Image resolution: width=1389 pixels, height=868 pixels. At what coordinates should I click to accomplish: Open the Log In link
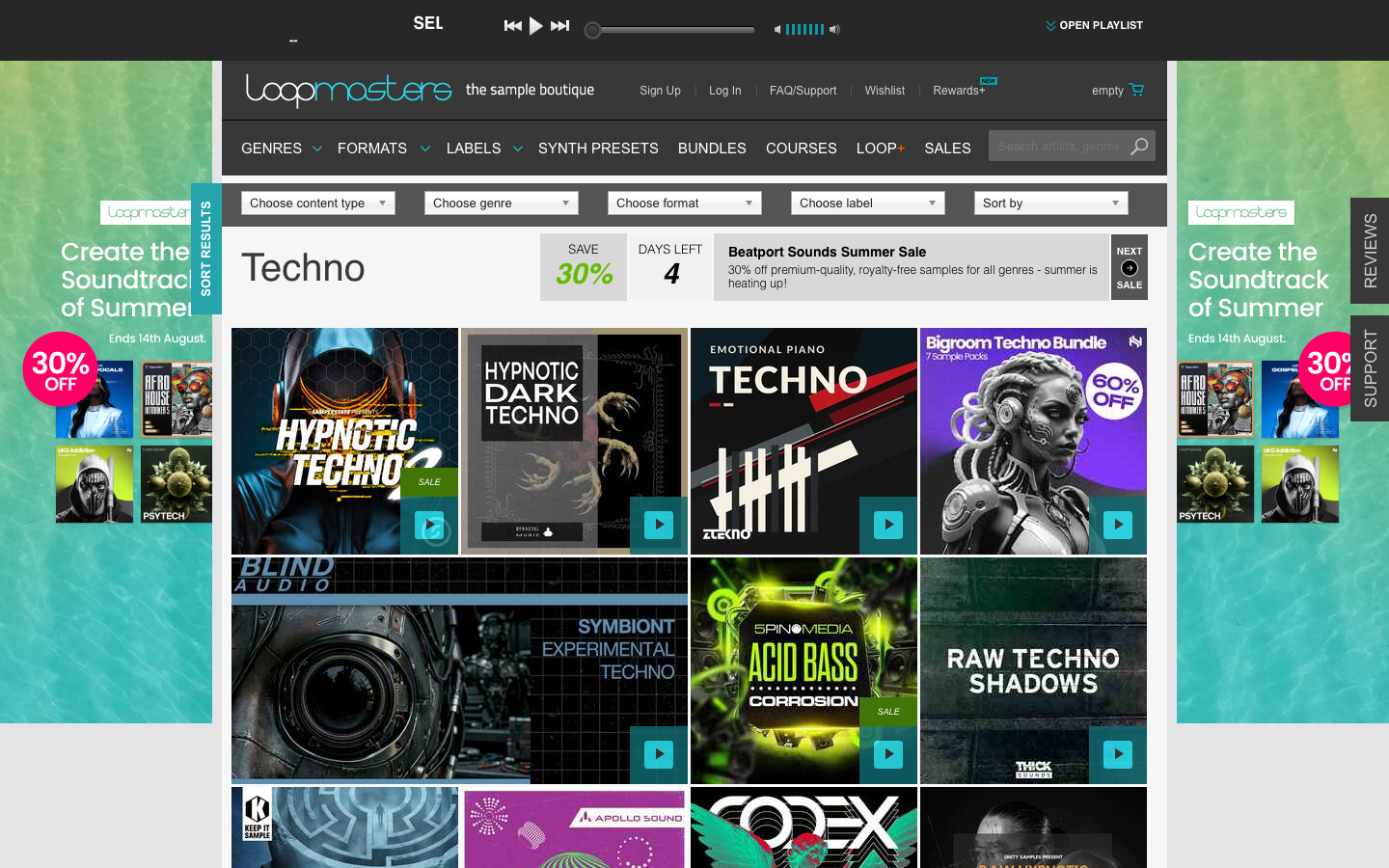coord(724,91)
